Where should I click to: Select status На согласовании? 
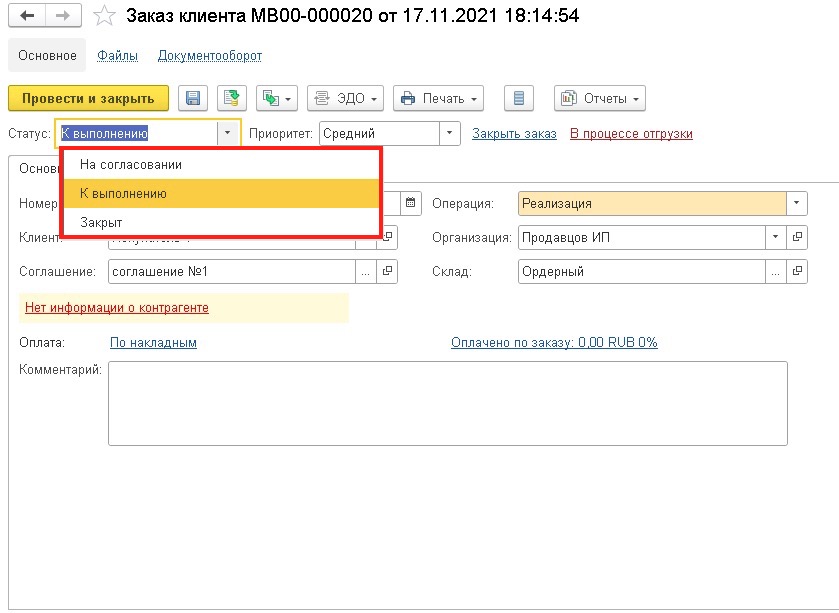click(x=221, y=165)
